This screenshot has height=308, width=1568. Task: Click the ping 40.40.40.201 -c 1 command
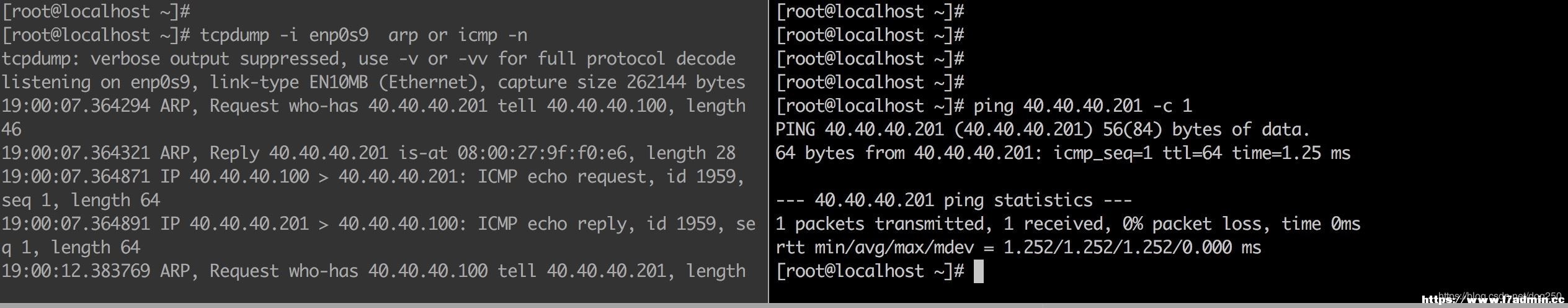tap(1082, 106)
